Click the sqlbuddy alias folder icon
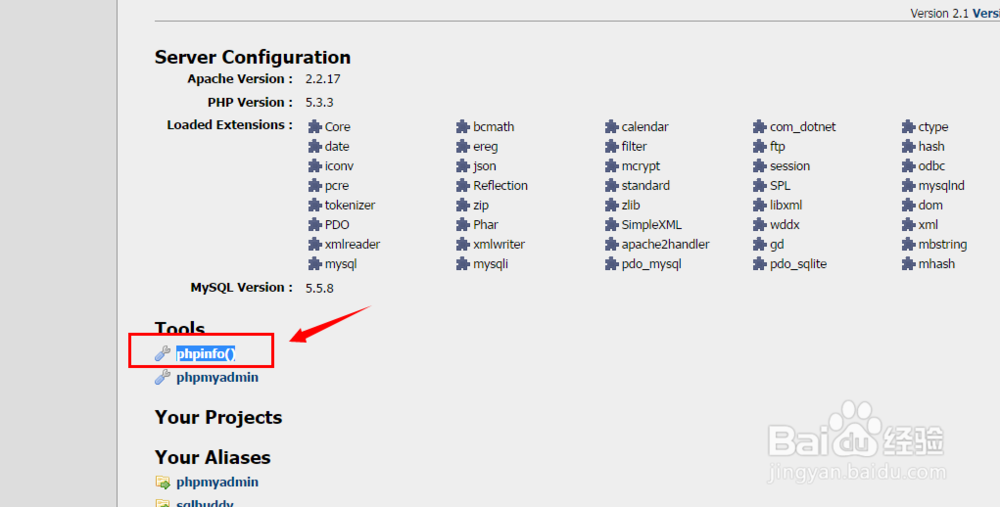This screenshot has width=1000, height=507. (162, 502)
